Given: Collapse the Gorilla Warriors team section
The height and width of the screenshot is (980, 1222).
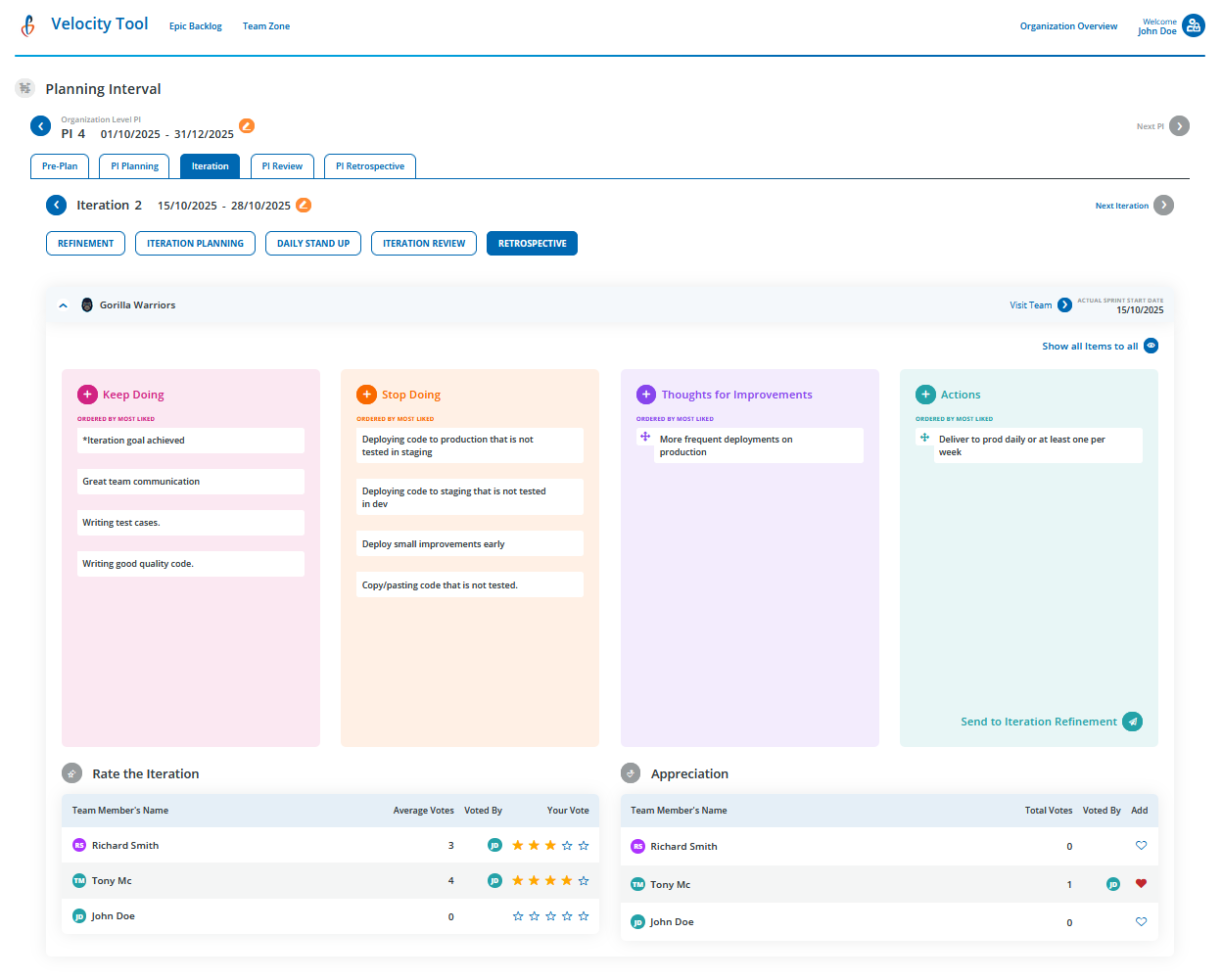Looking at the screenshot, I should click(x=64, y=305).
